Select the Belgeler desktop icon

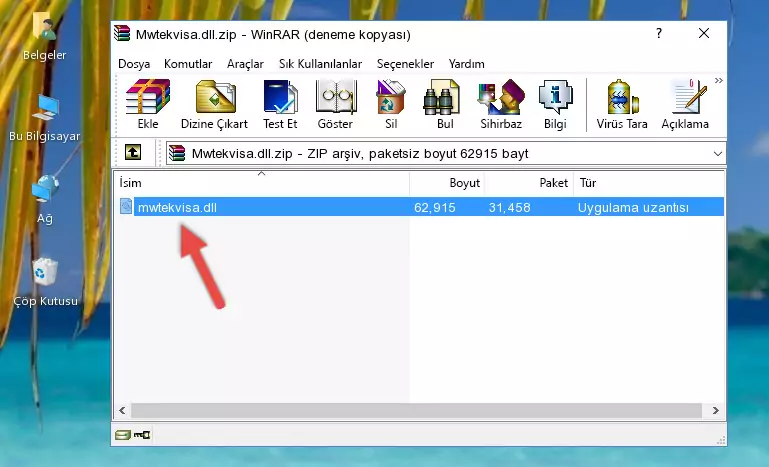pos(45,37)
